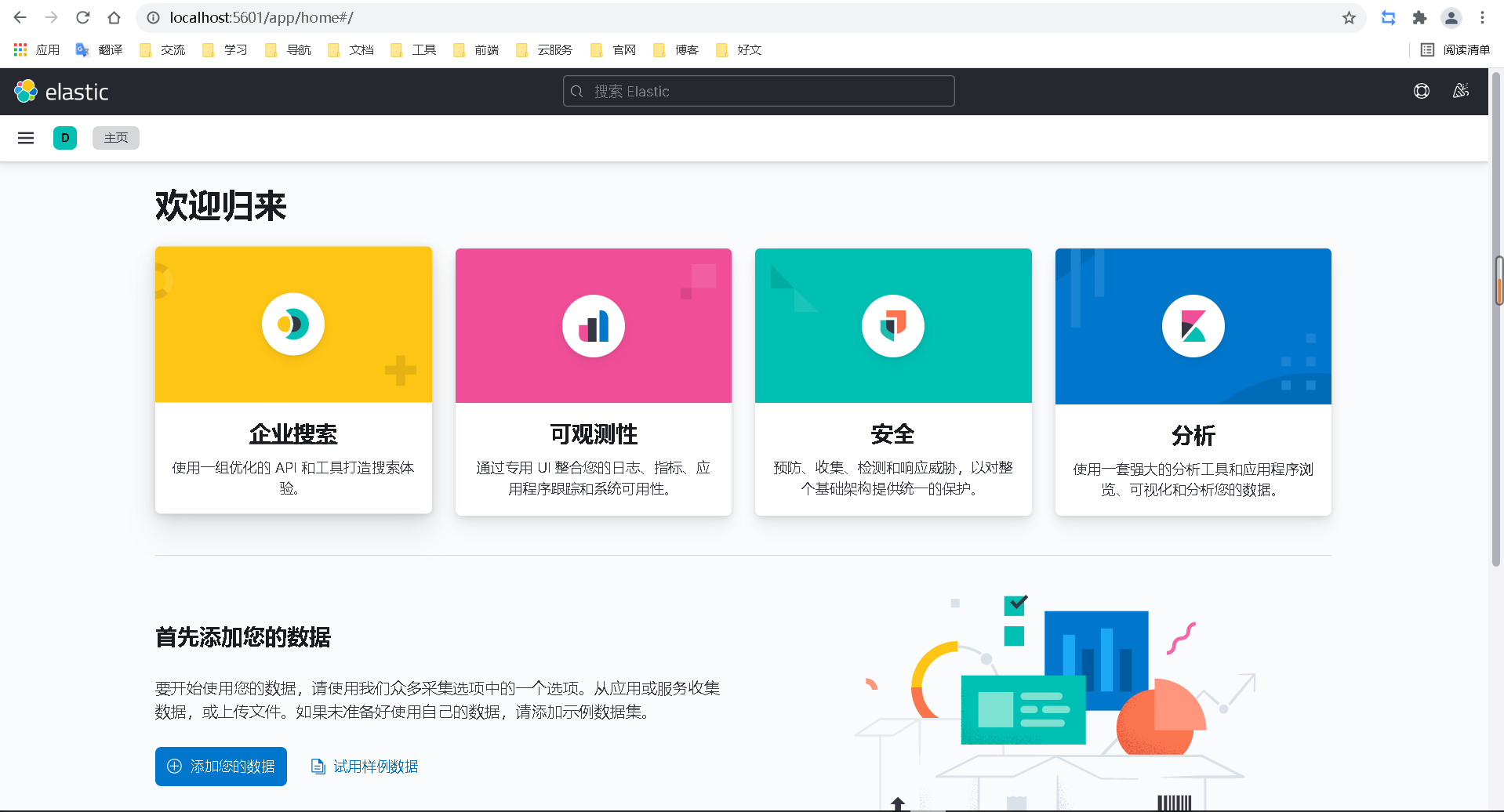Image resolution: width=1504 pixels, height=812 pixels.
Task: Open the 博客 bookmark folder
Action: click(676, 49)
